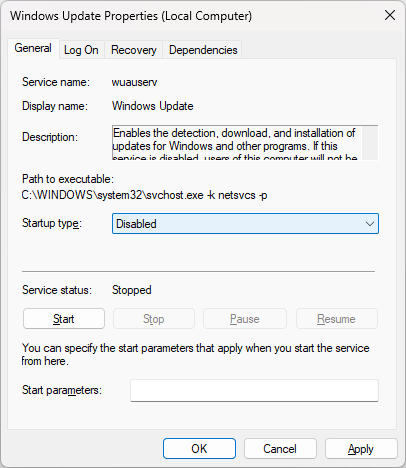Select the path to executable text
Image resolution: width=406 pixels, height=468 pixels.
tap(144, 195)
